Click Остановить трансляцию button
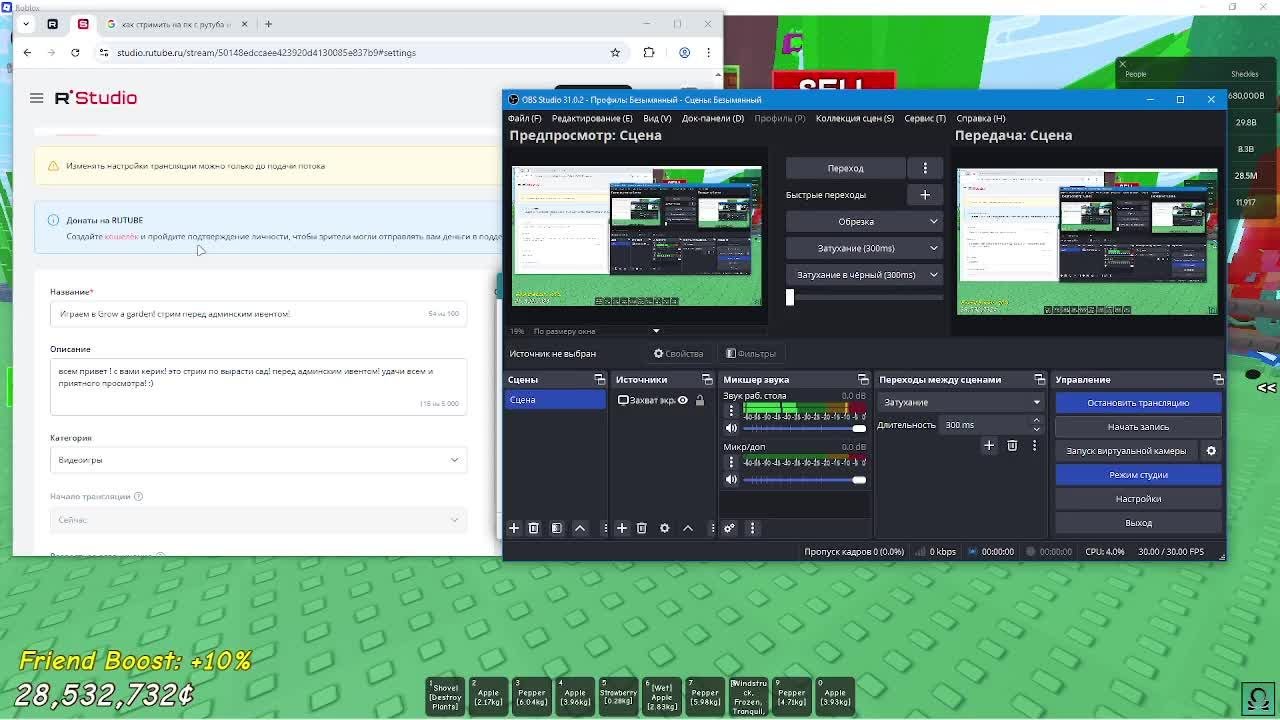1280x720 pixels. pyautogui.click(x=1138, y=403)
